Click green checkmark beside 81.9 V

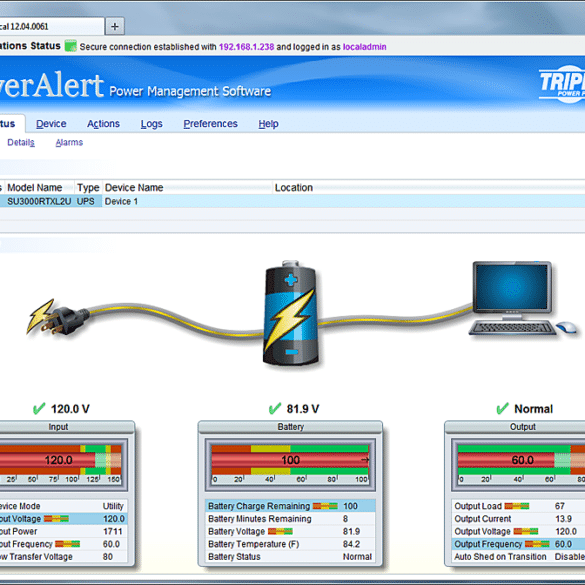coord(275,409)
